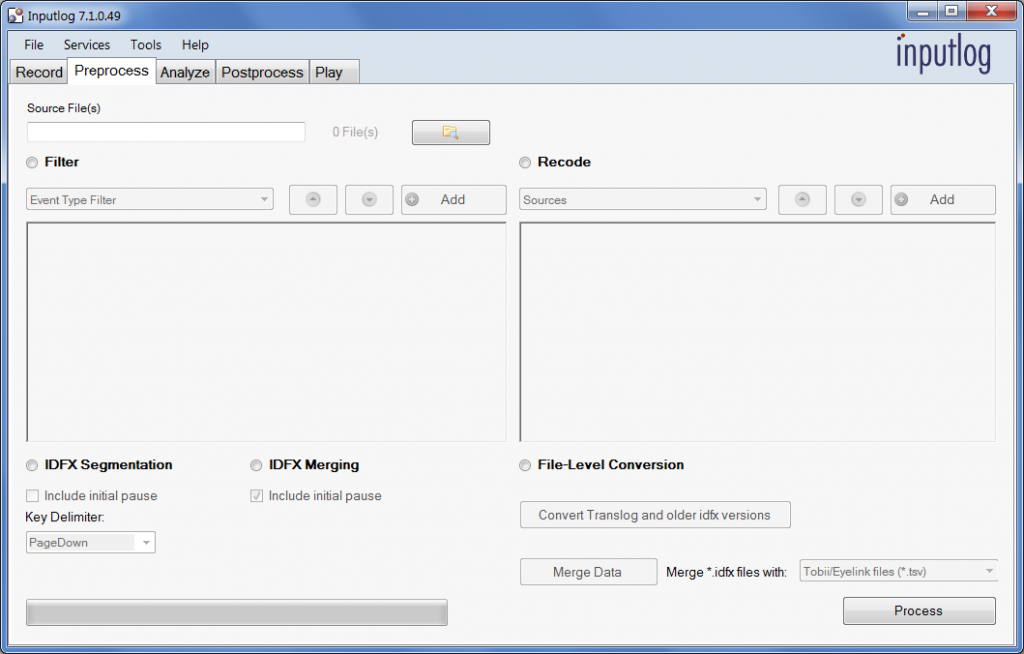Select the Filter radio button

tap(33, 162)
